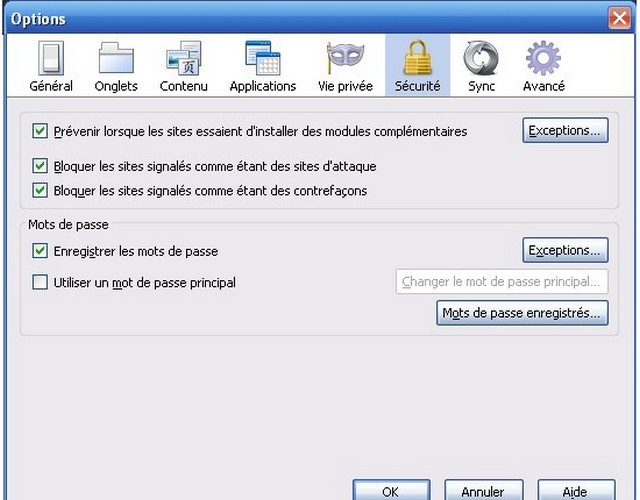
Task: Select the Avancé gear icon
Action: click(543, 58)
